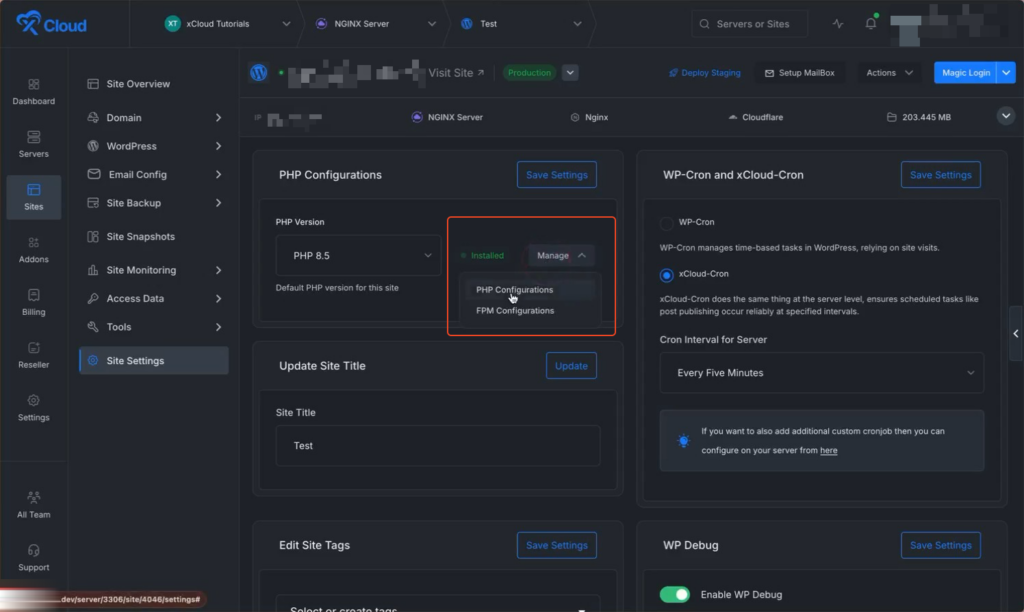1024x612 pixels.
Task: Click the Site Title input field
Action: click(x=437, y=446)
